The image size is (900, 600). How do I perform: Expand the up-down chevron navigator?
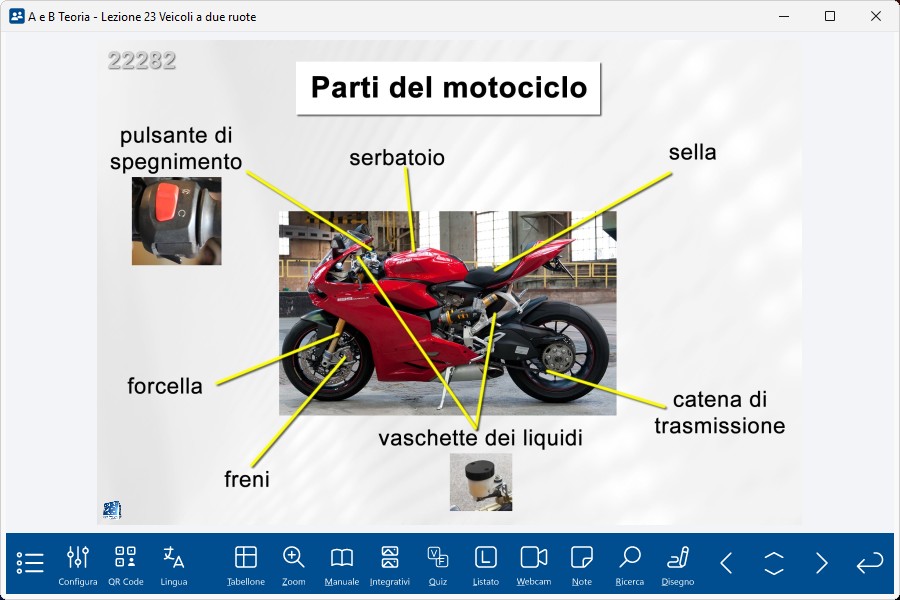(774, 563)
